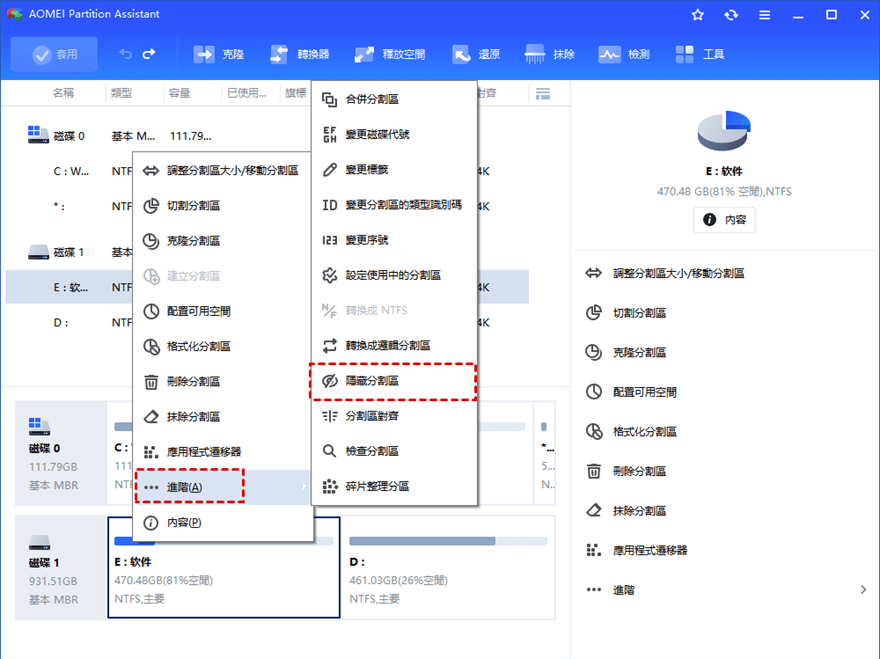Open the 抹除 wipe tool
880x659 pixels.
(x=549, y=54)
